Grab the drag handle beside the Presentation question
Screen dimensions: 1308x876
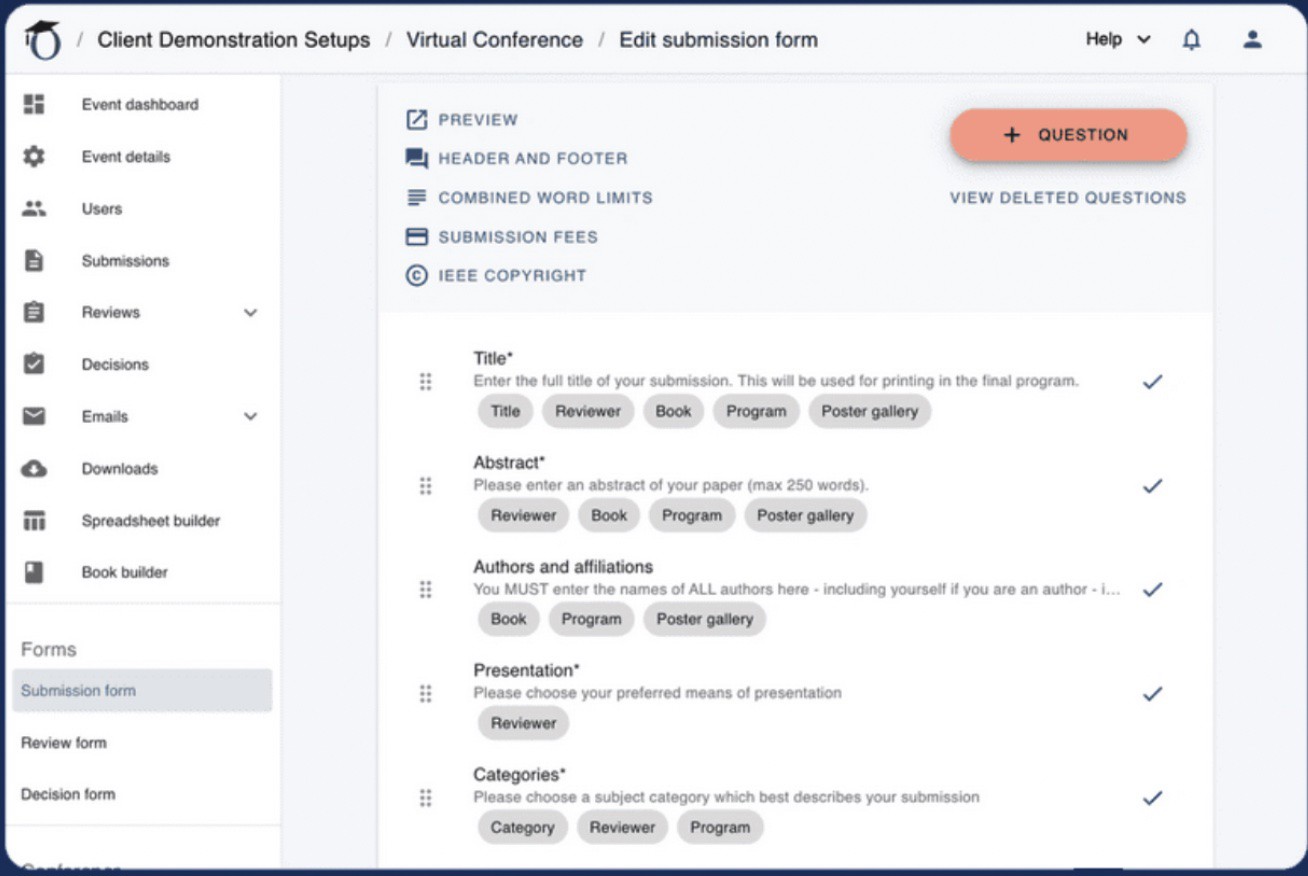(x=426, y=693)
